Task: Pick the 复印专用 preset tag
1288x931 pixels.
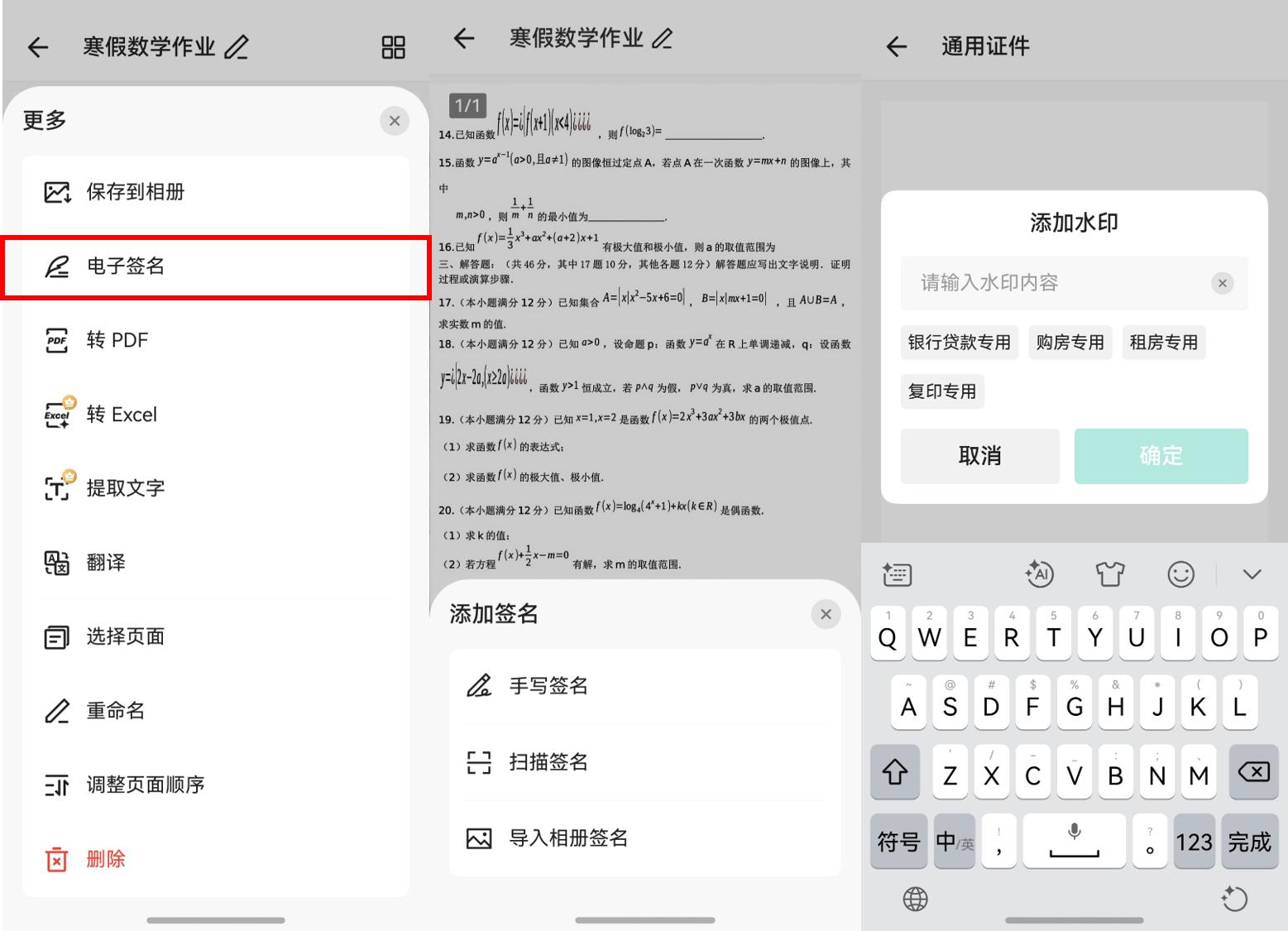Action: [942, 391]
